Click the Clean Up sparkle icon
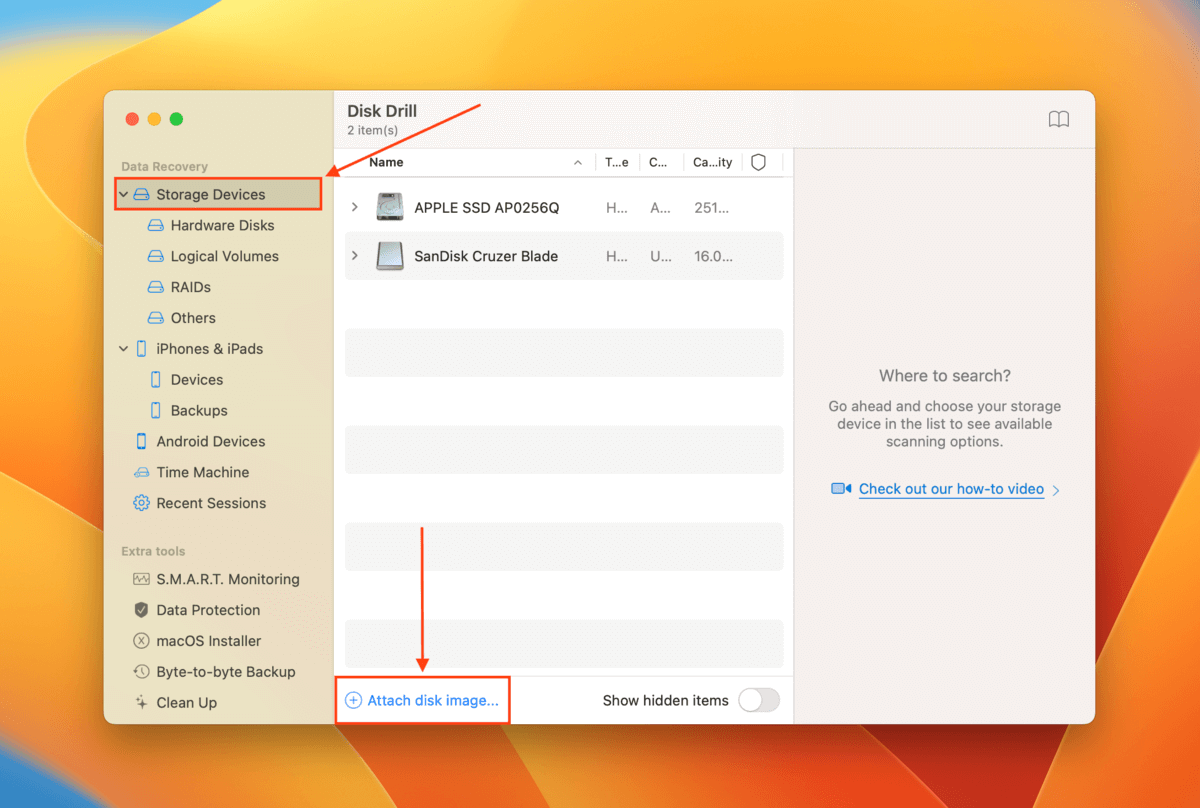The image size is (1200, 808). point(141,704)
